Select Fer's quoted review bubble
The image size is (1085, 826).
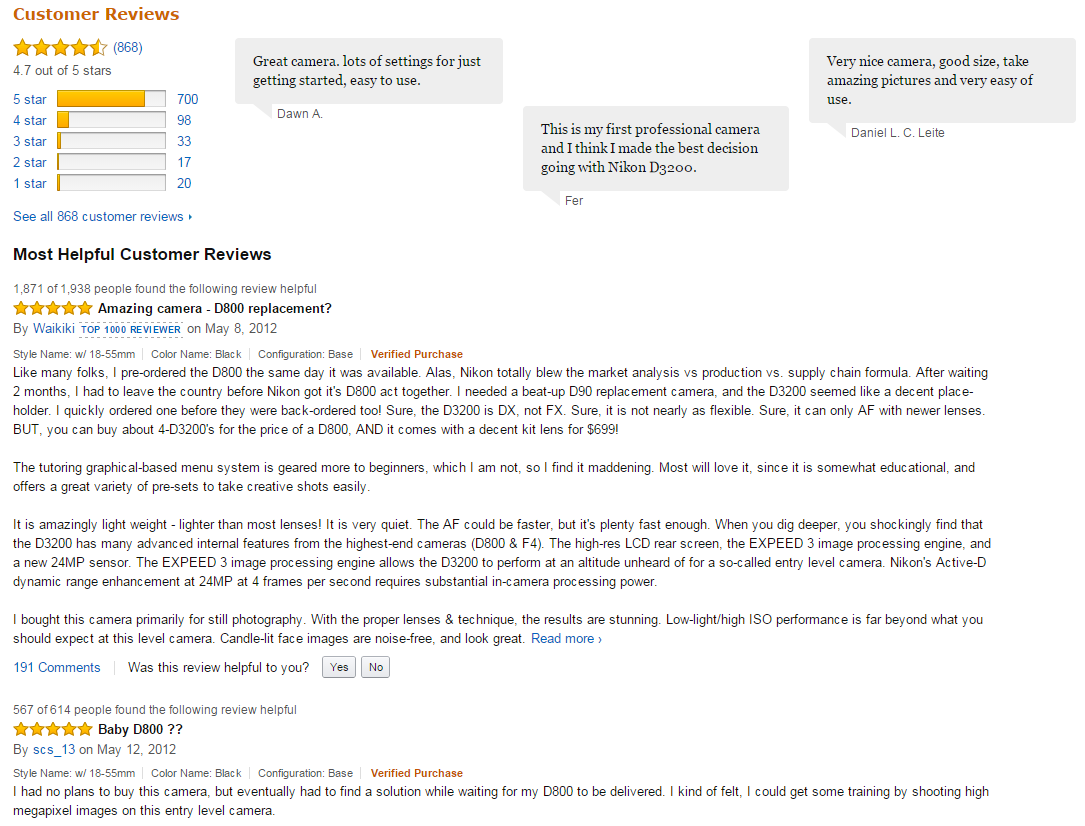coord(655,148)
